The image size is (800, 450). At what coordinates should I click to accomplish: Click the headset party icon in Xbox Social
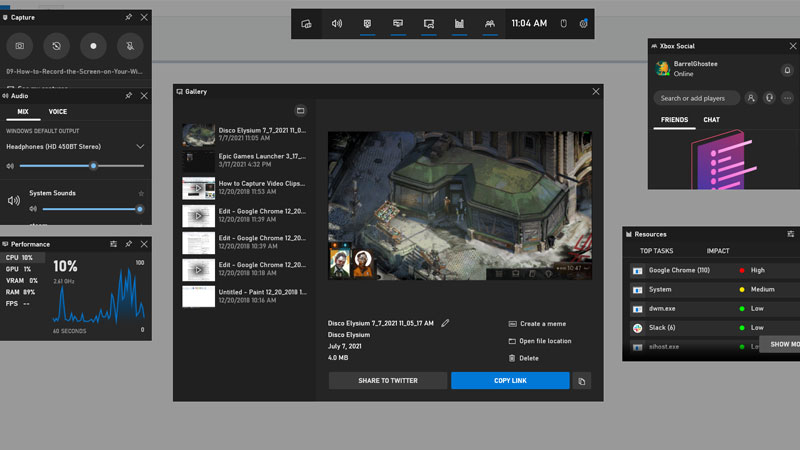[769, 98]
